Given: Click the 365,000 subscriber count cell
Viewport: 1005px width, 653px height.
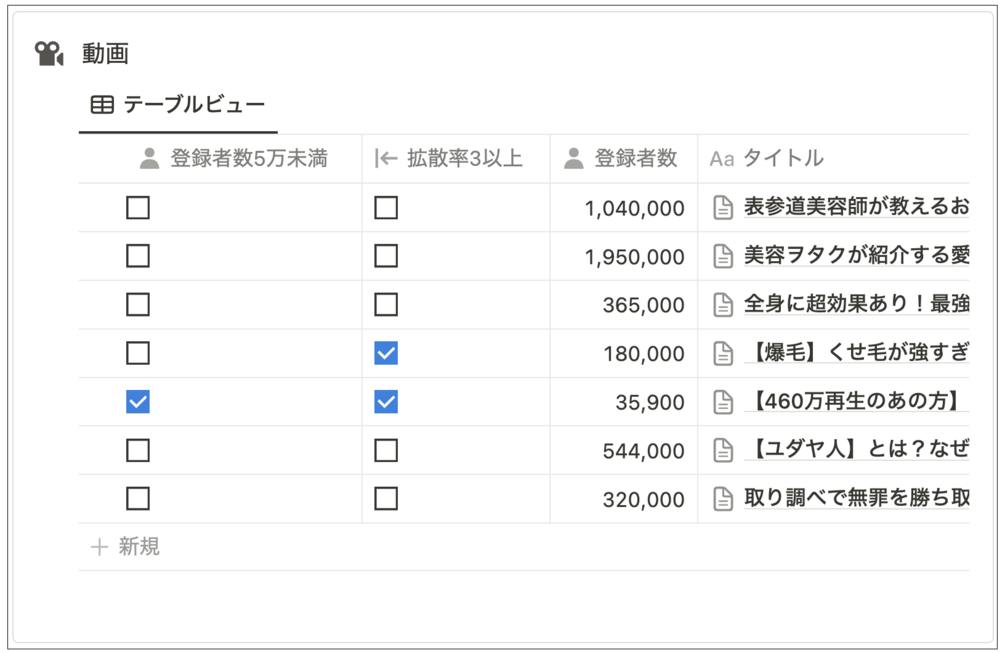Looking at the screenshot, I should point(623,305).
